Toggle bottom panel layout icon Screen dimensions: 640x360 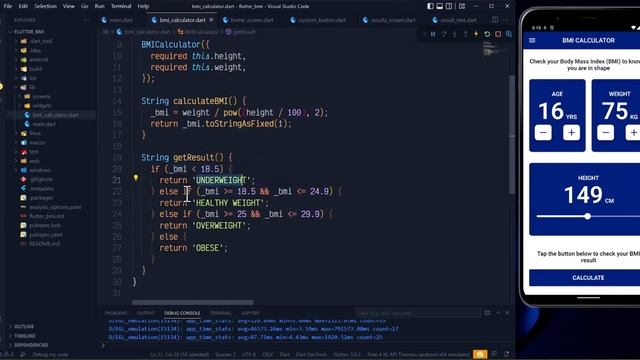point(440,6)
